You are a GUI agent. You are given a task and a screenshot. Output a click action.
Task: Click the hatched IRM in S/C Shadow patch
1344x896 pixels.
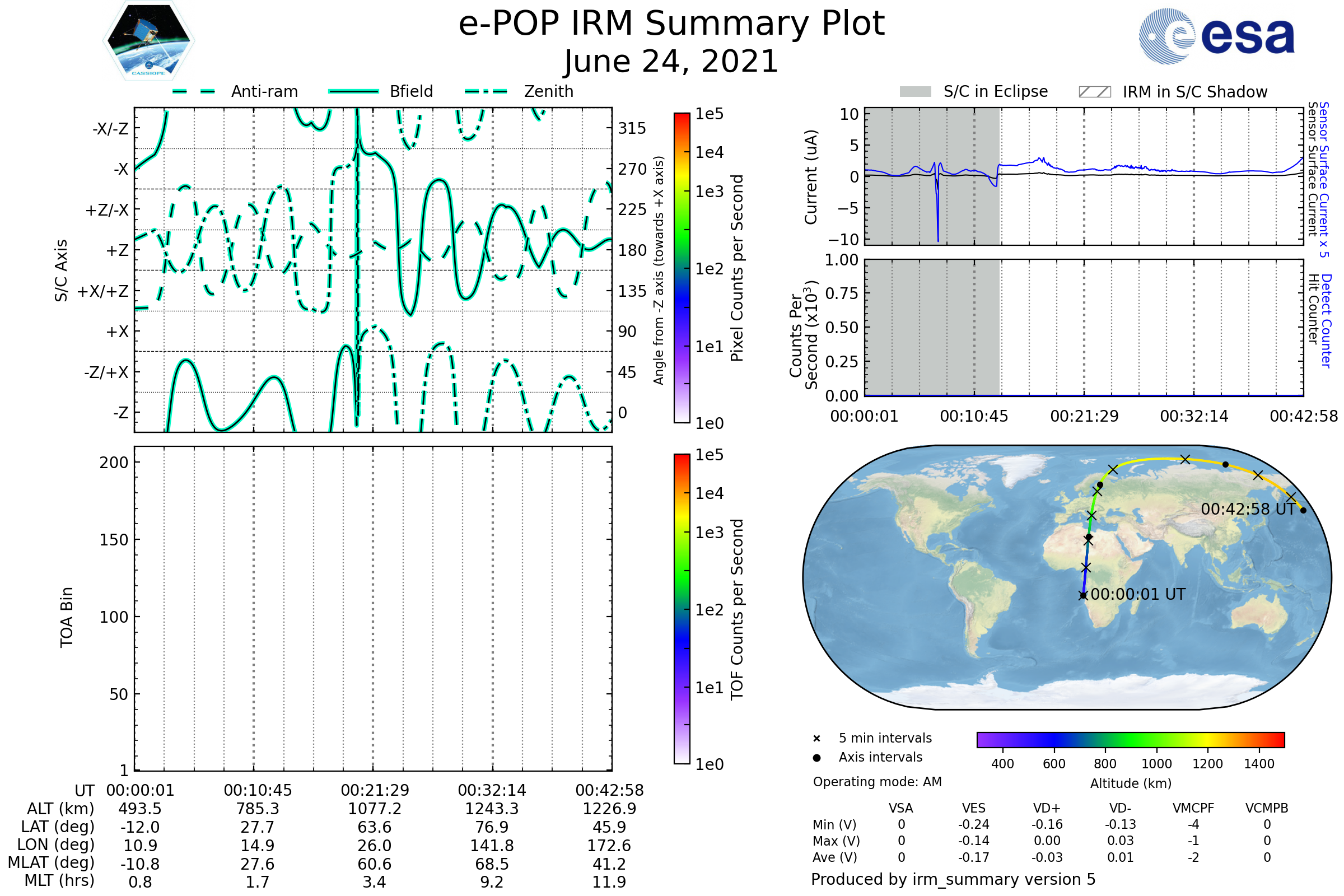click(1094, 92)
